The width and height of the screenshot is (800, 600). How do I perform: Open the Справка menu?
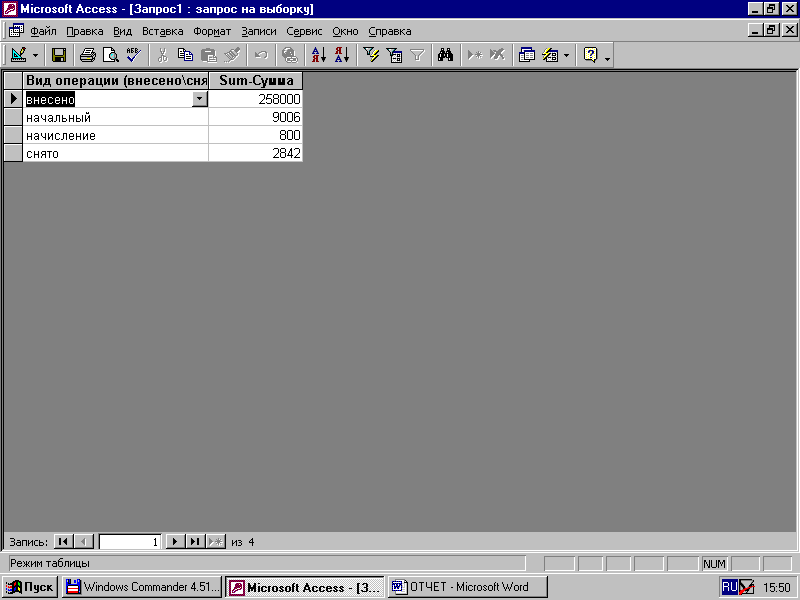390,31
